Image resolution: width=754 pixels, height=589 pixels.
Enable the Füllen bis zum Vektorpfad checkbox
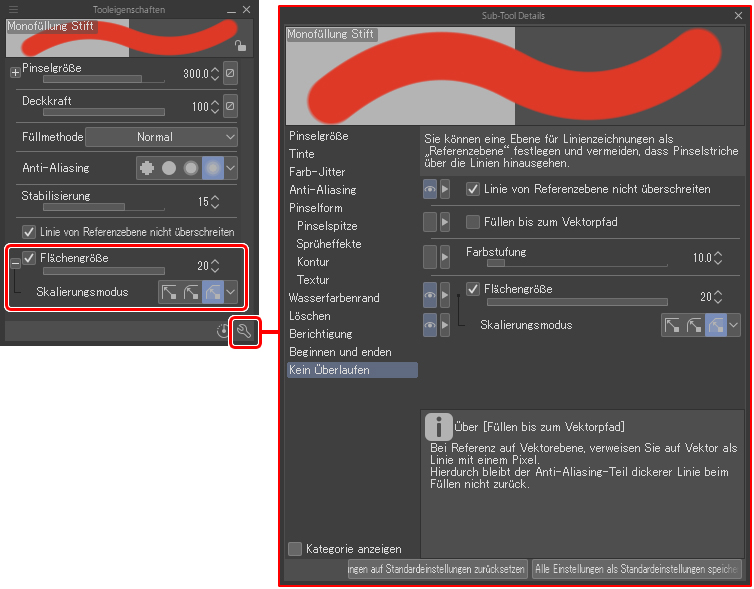pos(473,220)
